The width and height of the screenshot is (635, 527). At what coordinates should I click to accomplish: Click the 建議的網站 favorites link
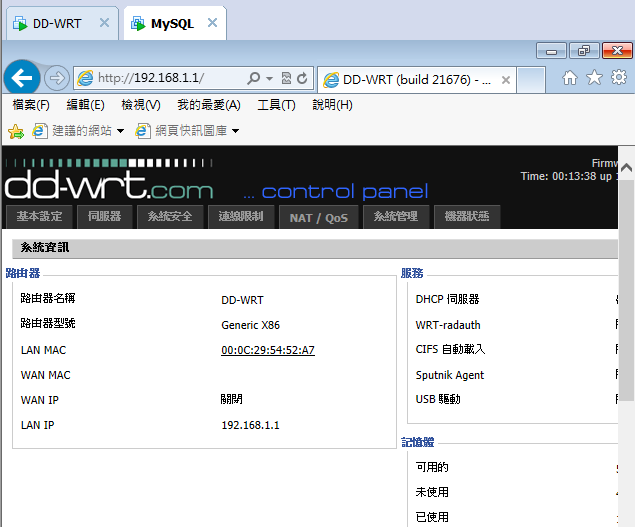[x=72, y=131]
